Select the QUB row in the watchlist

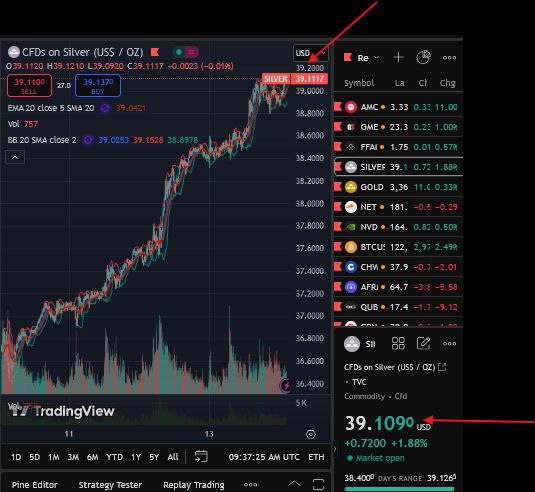click(x=398, y=307)
